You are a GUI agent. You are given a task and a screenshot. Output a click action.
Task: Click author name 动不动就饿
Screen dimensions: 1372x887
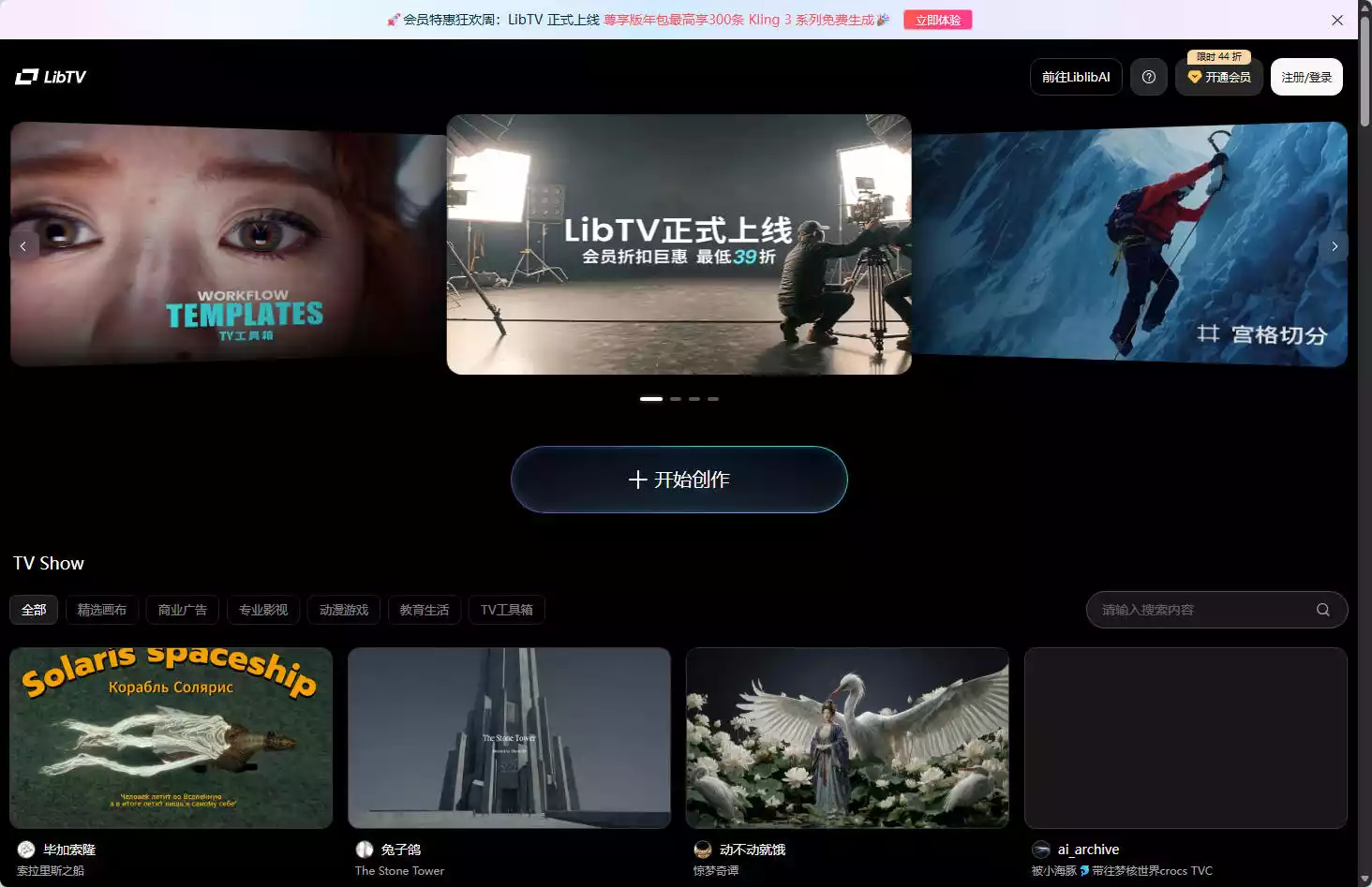point(753,850)
